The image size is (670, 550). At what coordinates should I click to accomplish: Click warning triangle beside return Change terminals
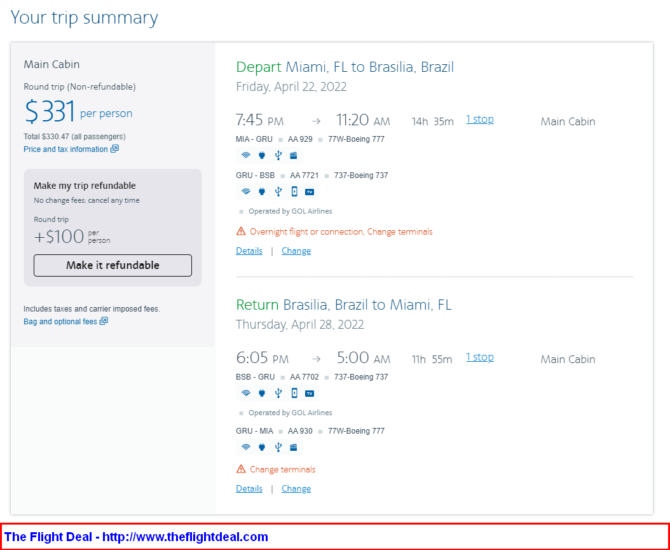241,469
